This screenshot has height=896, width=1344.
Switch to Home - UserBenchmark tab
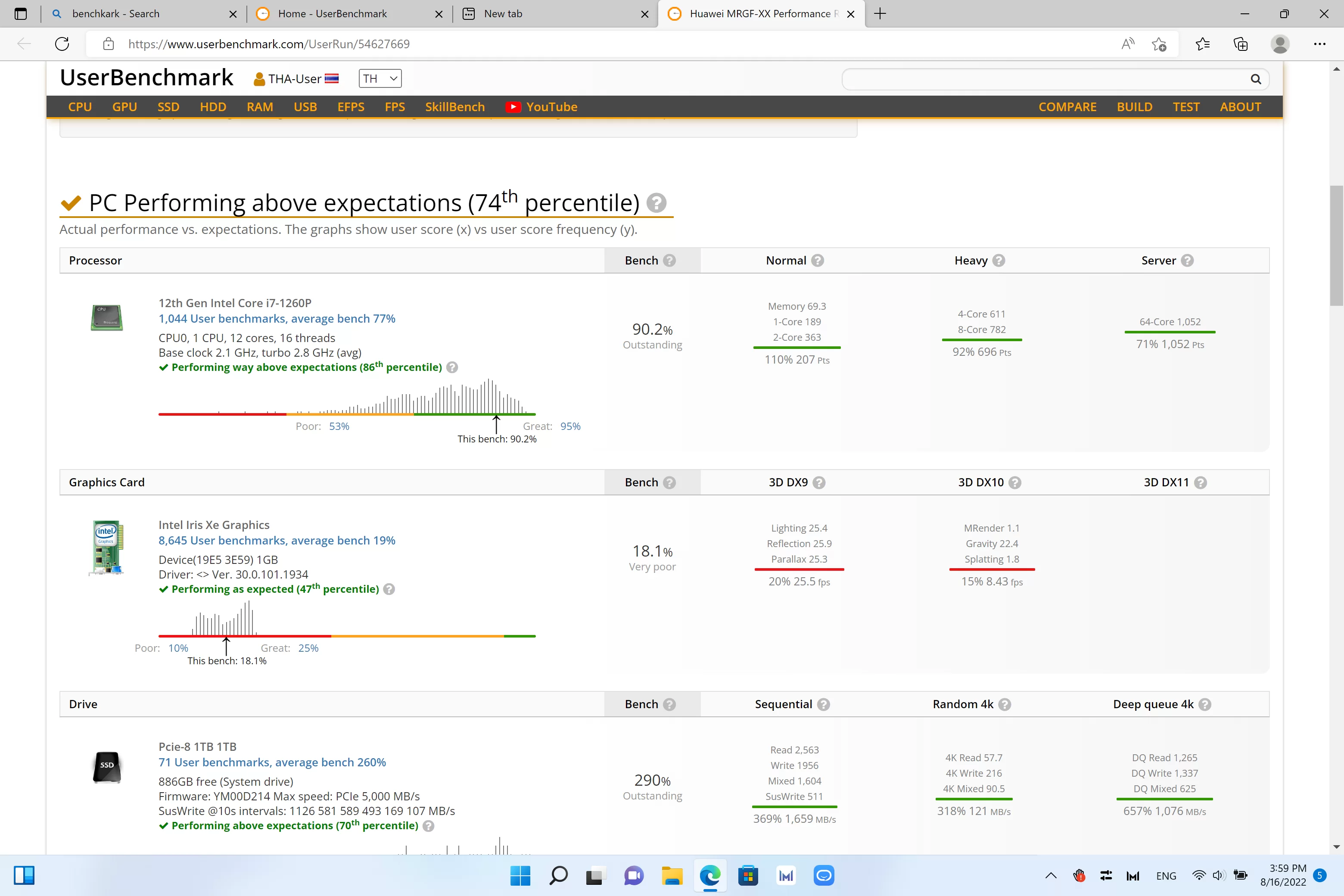pyautogui.click(x=350, y=14)
